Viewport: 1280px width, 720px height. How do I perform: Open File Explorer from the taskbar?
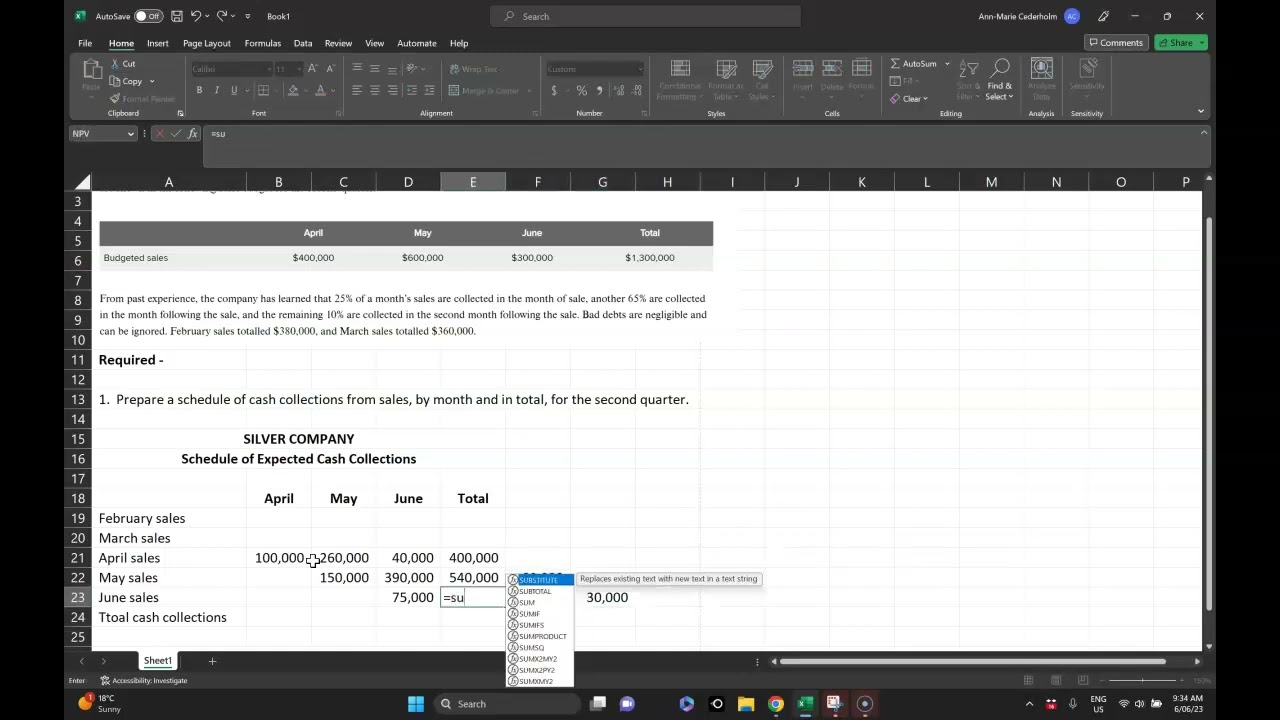coord(746,704)
